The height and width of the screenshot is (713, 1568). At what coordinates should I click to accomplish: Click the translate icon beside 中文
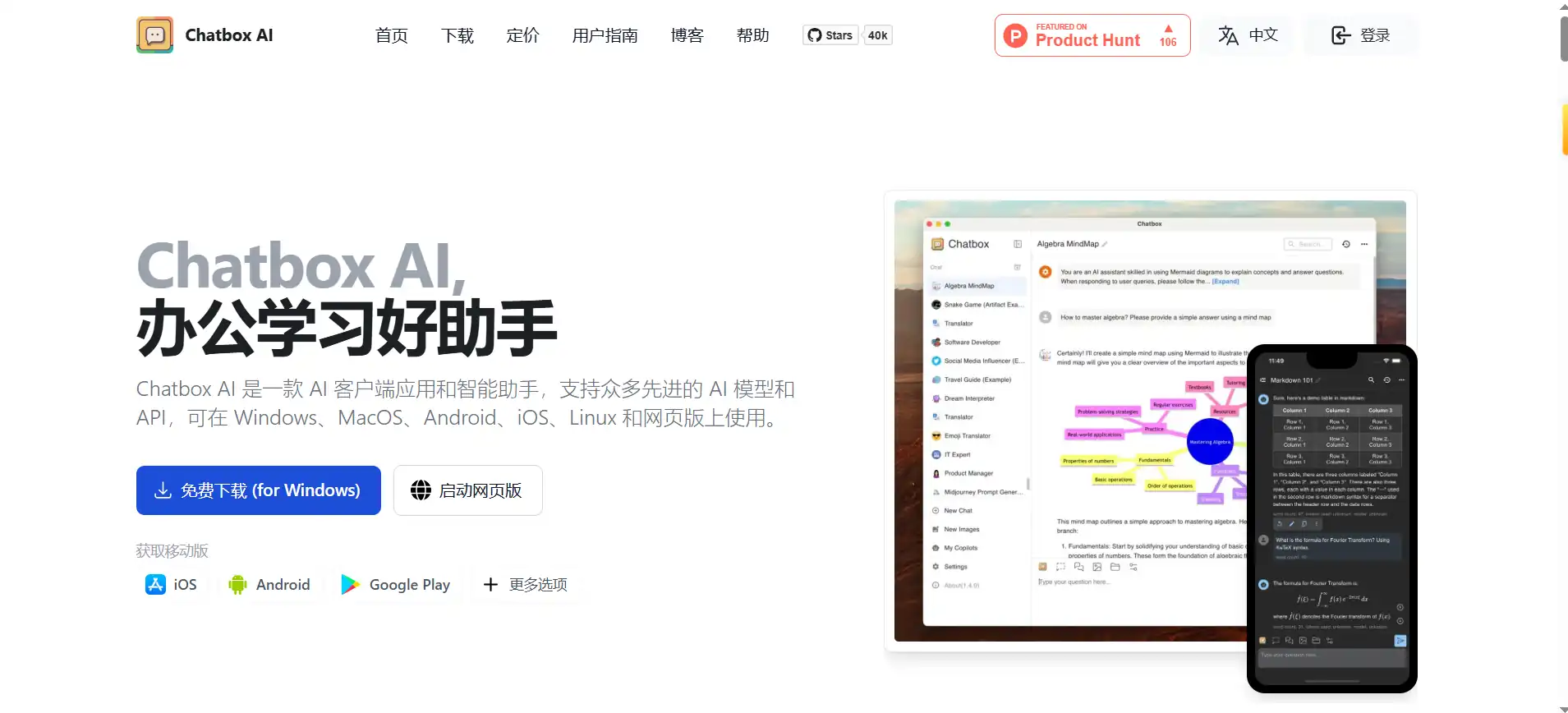pyautogui.click(x=1228, y=35)
